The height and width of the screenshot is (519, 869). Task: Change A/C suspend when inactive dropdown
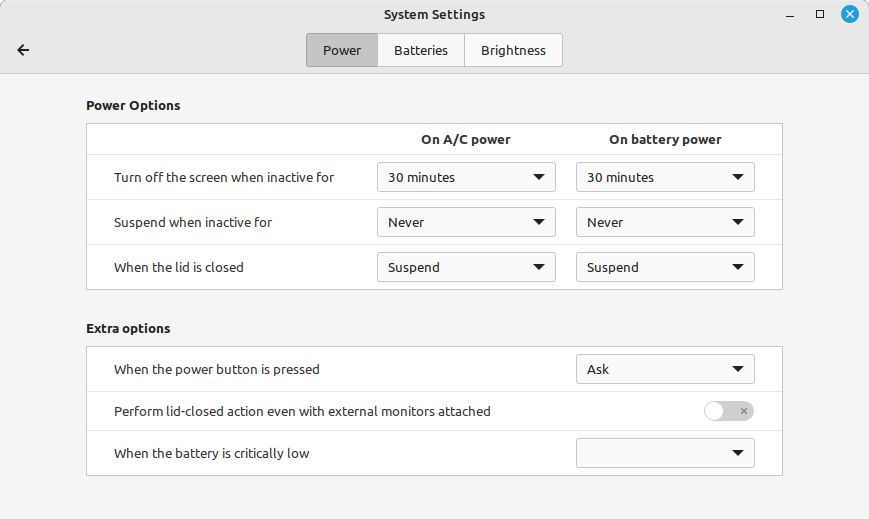point(466,222)
